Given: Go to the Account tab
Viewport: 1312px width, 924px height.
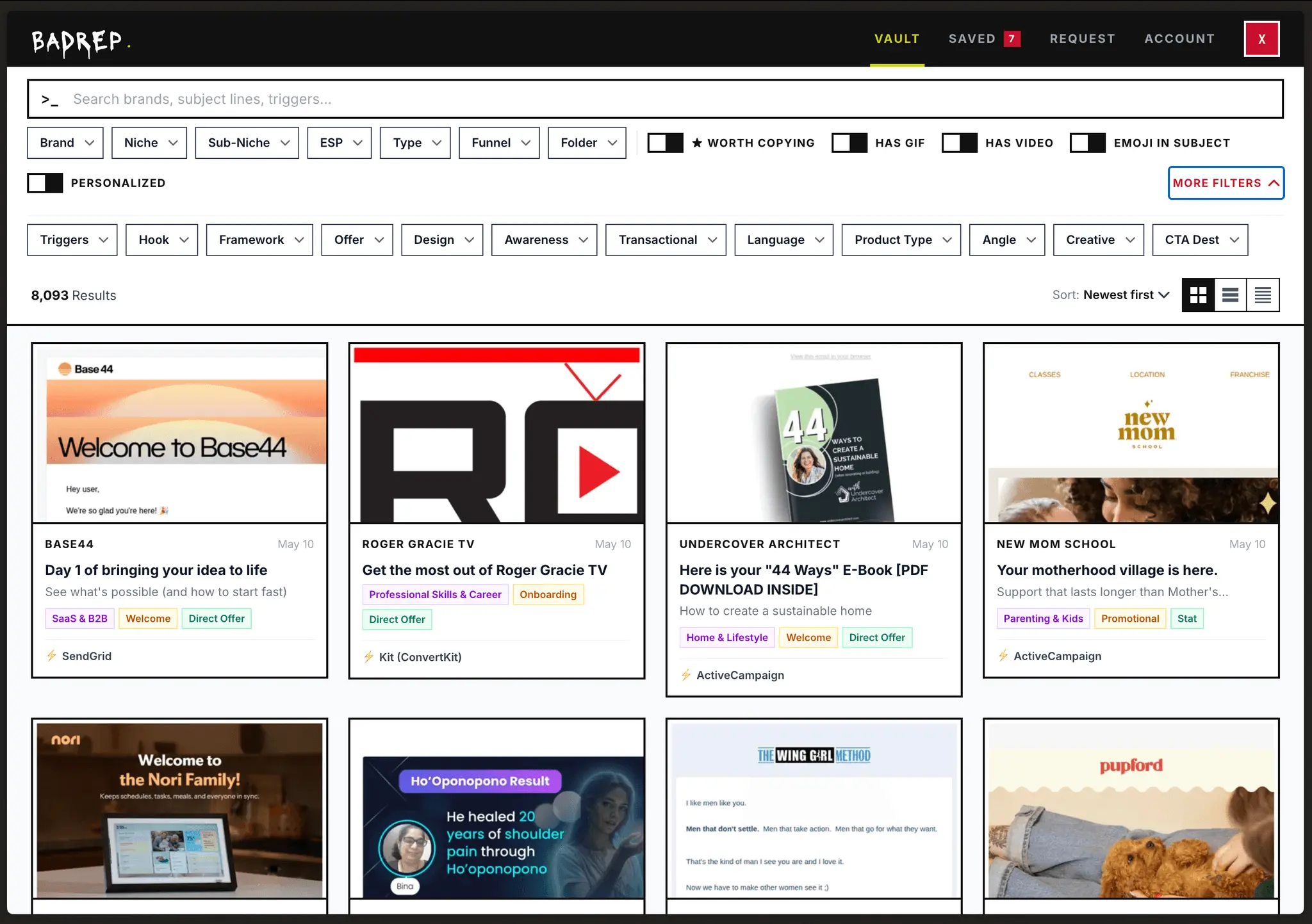Looking at the screenshot, I should click(x=1179, y=38).
